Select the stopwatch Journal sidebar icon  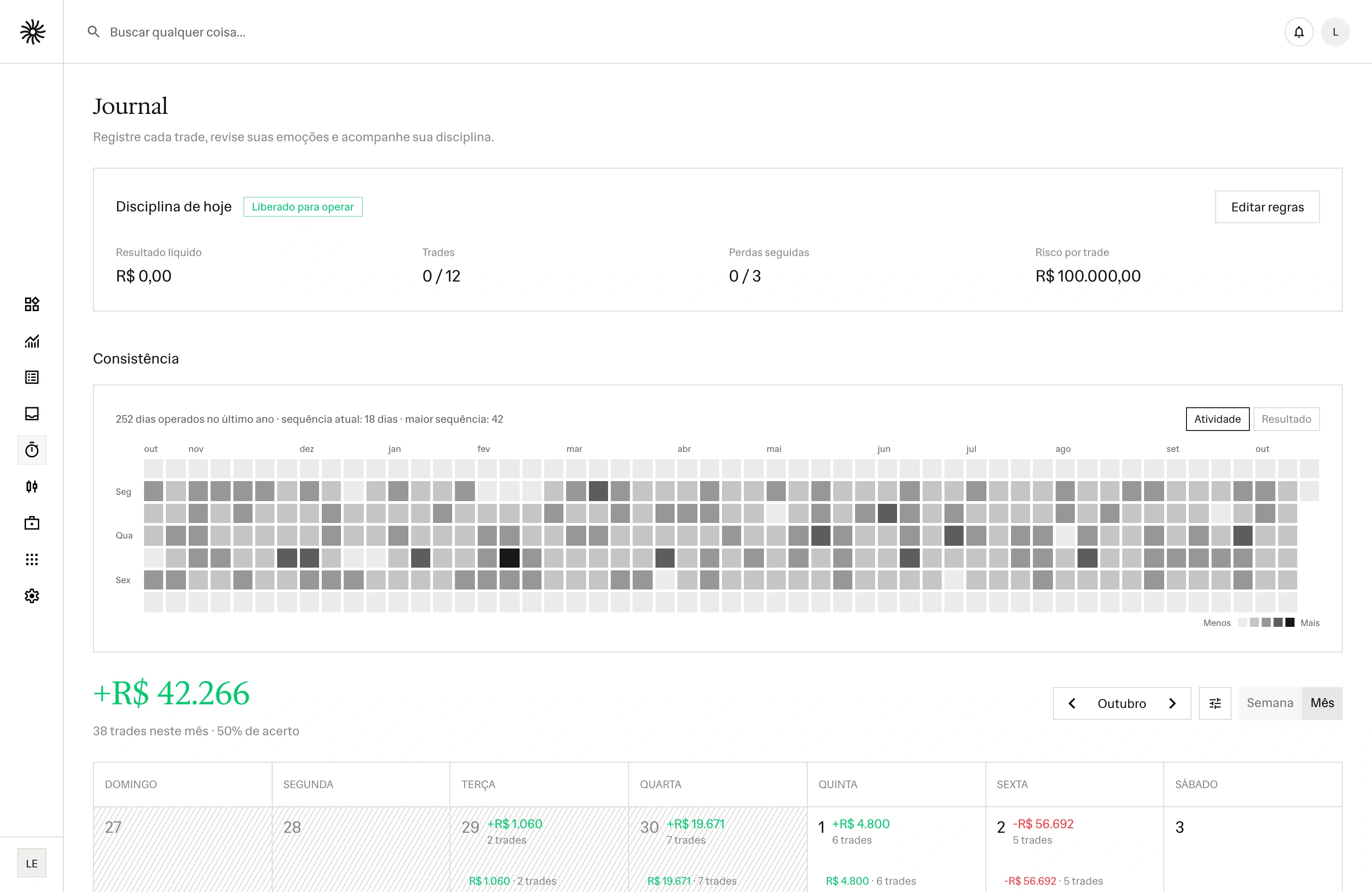pos(32,450)
